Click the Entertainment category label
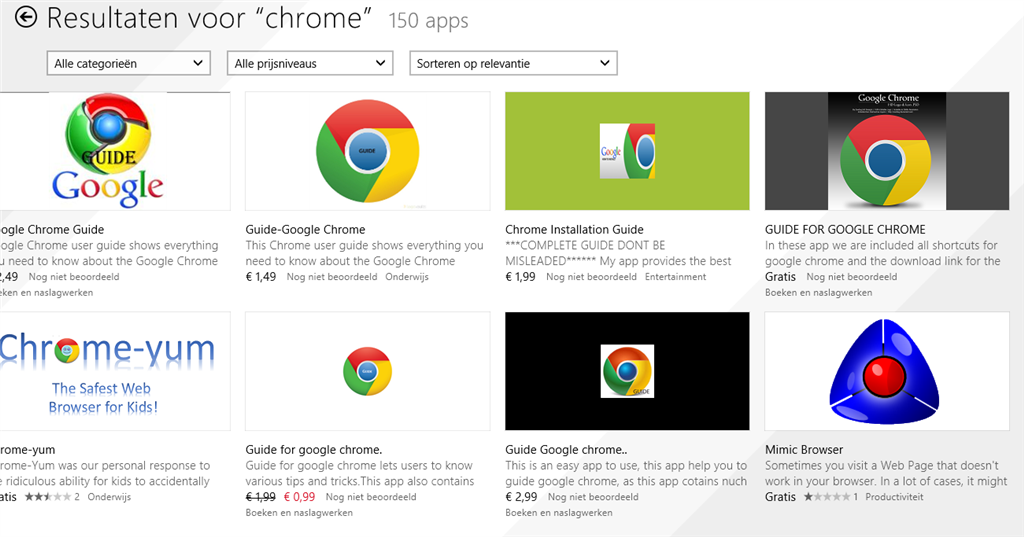Image resolution: width=1024 pixels, height=537 pixels. [x=675, y=276]
